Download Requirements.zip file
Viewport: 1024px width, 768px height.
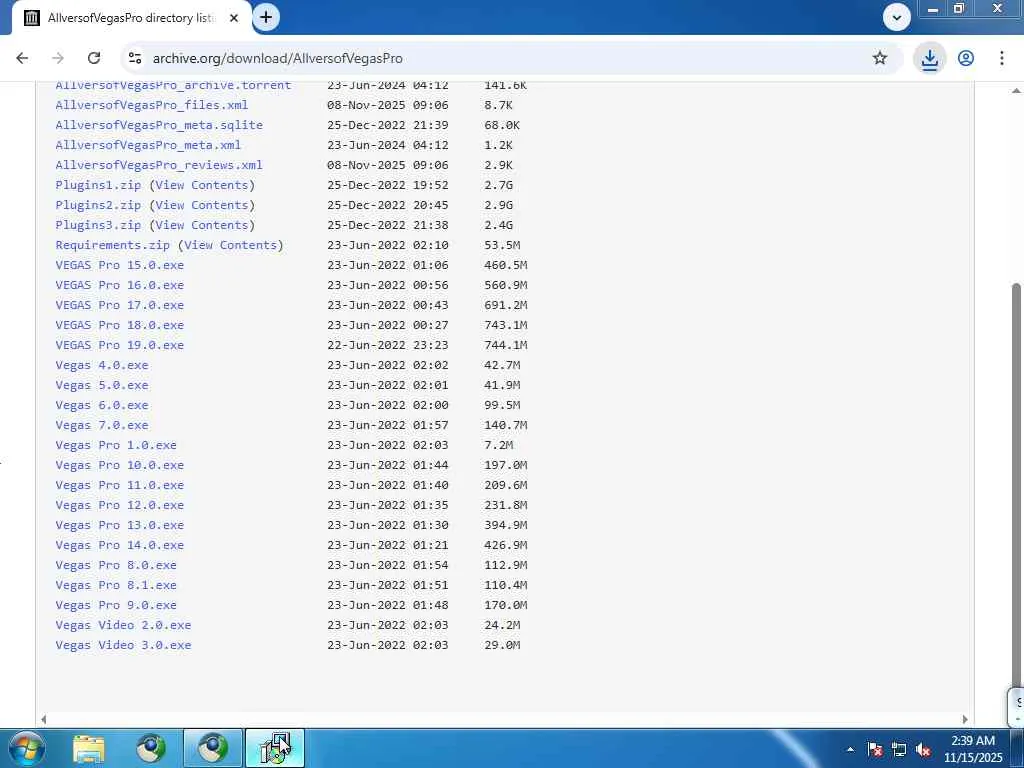click(112, 245)
